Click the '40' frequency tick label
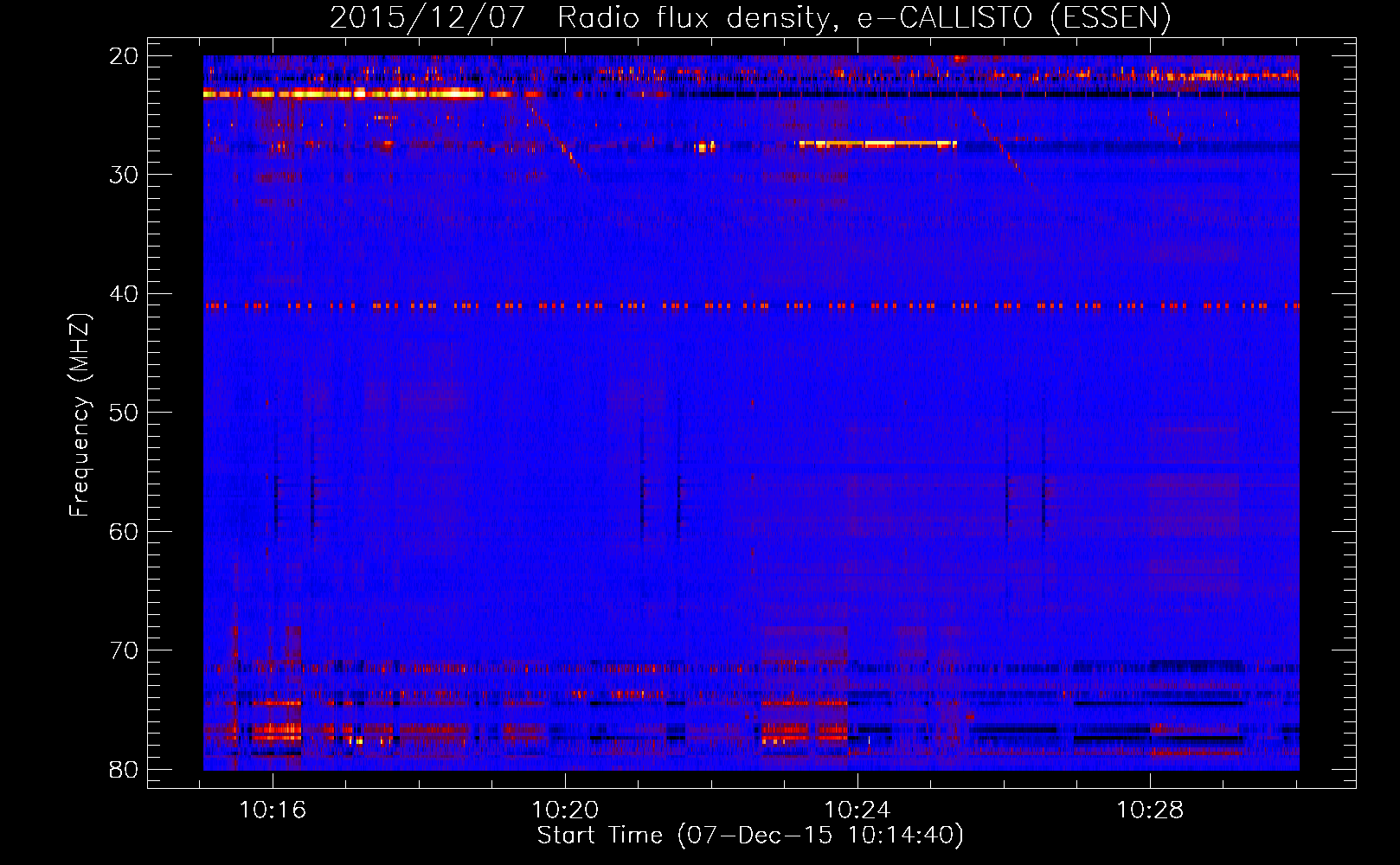The width and height of the screenshot is (1400, 865). [125, 294]
